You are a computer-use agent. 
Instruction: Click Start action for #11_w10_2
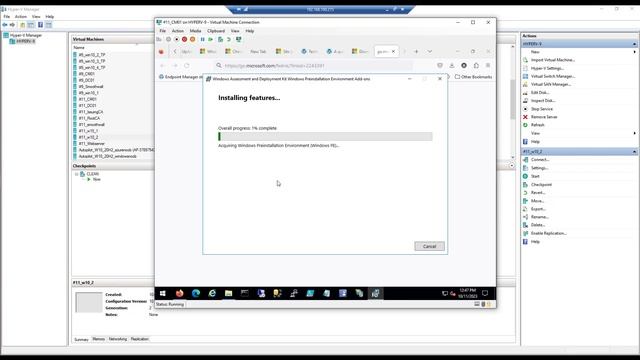[x=535, y=176]
